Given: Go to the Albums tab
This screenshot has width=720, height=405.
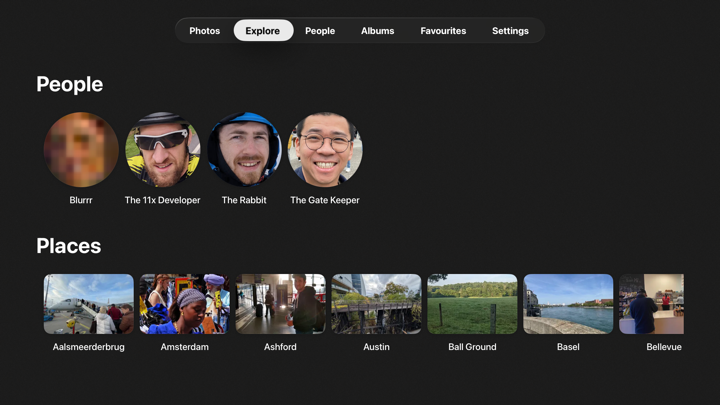Looking at the screenshot, I should click(377, 31).
